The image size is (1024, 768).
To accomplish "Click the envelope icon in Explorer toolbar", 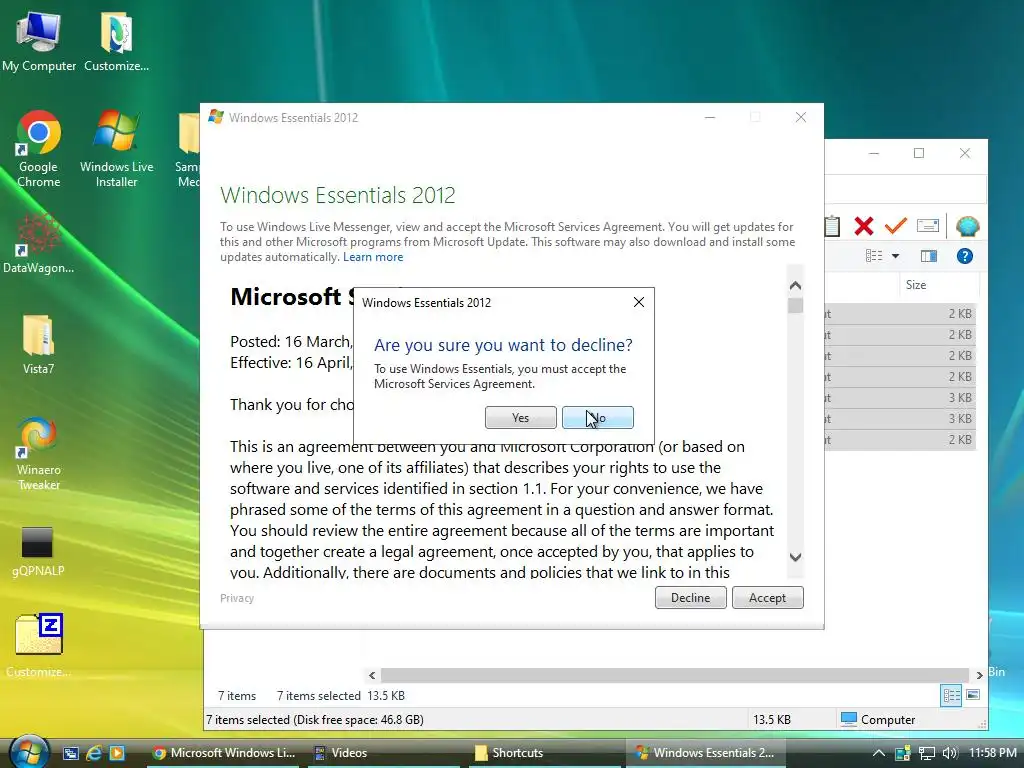I will click(x=927, y=226).
